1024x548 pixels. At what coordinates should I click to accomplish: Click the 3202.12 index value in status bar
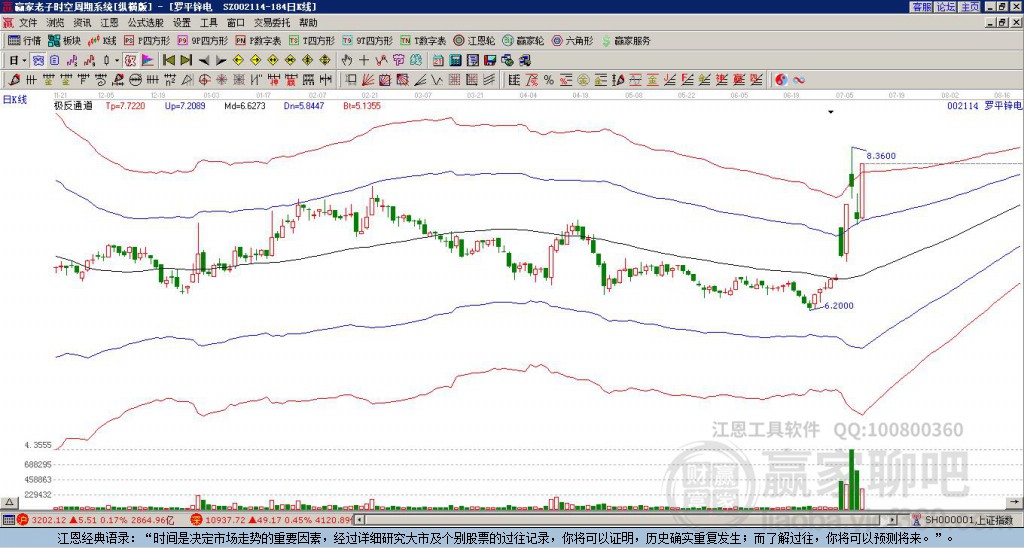(x=49, y=520)
